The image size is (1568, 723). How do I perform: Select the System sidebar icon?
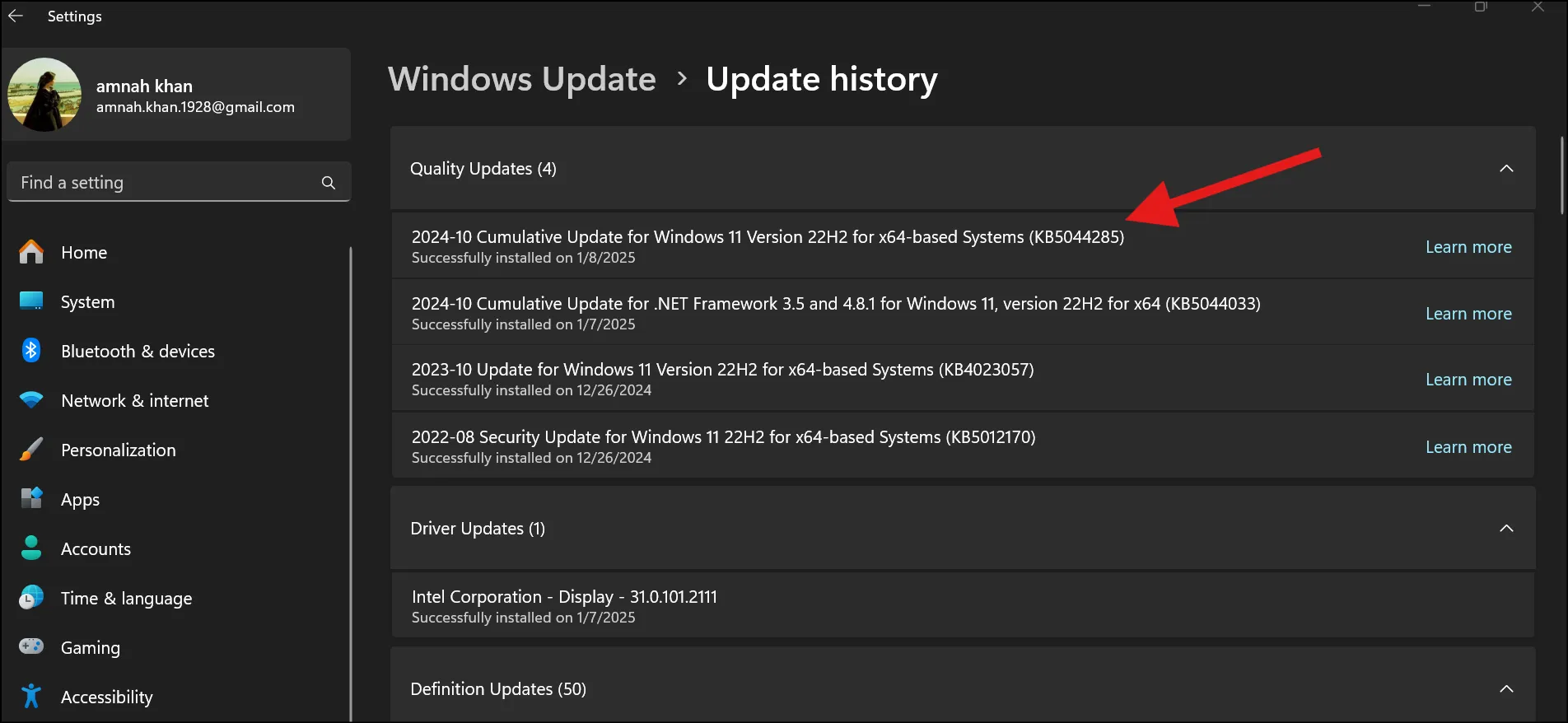[x=30, y=301]
